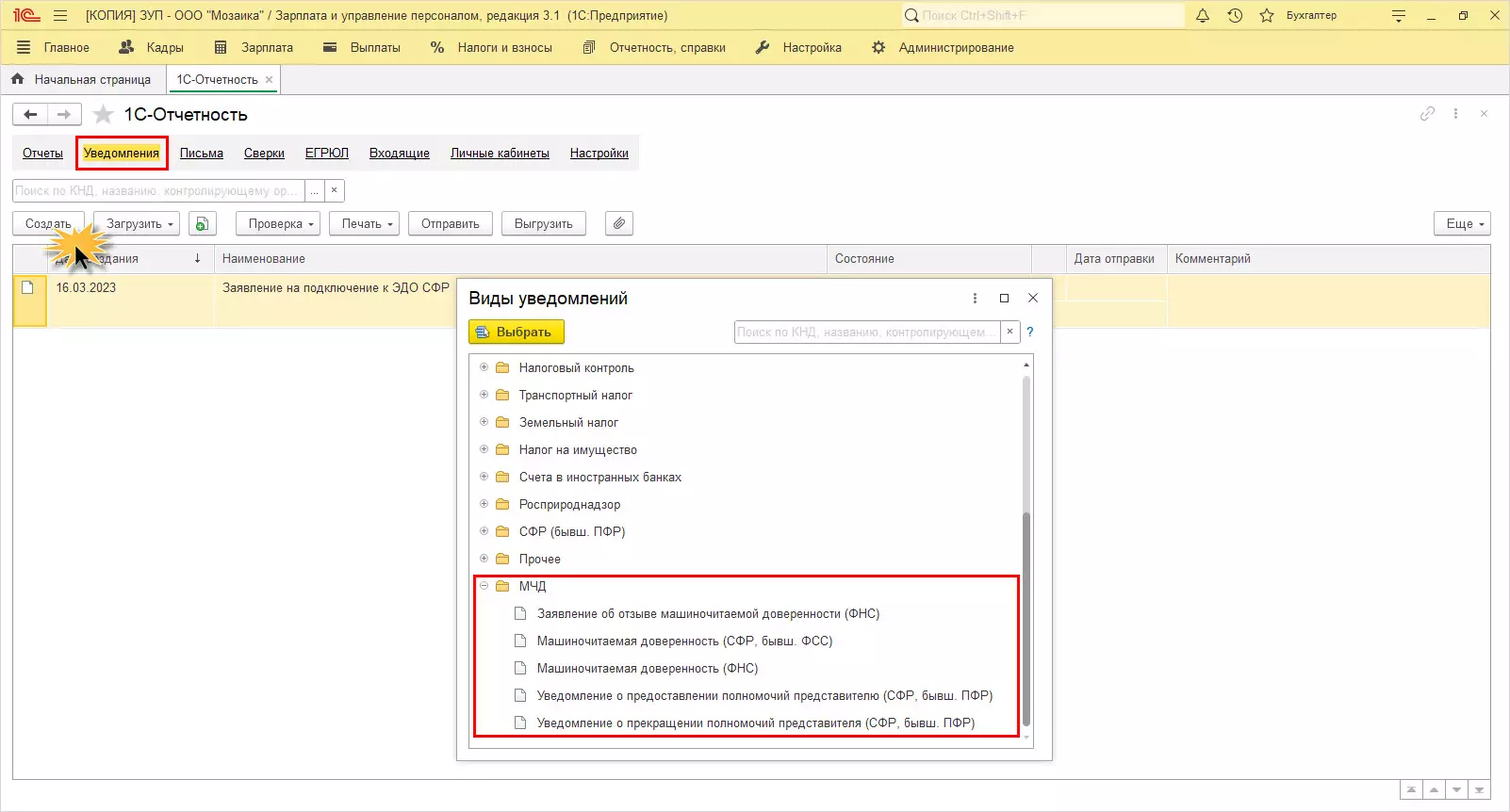
Task: Click the back arrow navigation button
Action: coord(30,114)
